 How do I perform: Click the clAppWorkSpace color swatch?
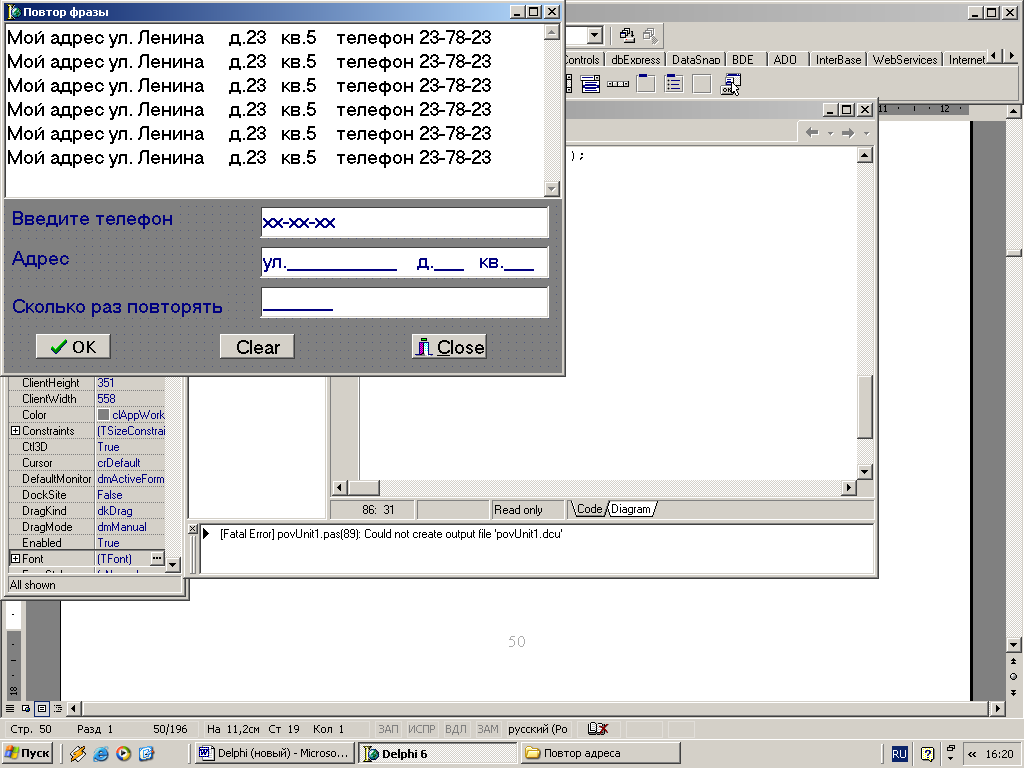point(103,415)
